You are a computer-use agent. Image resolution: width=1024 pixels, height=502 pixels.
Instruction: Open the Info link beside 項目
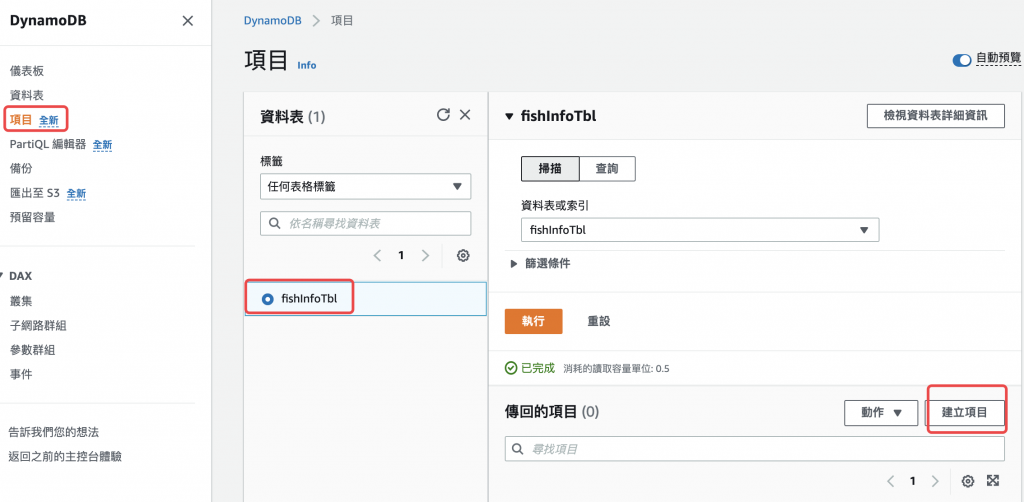point(307,65)
